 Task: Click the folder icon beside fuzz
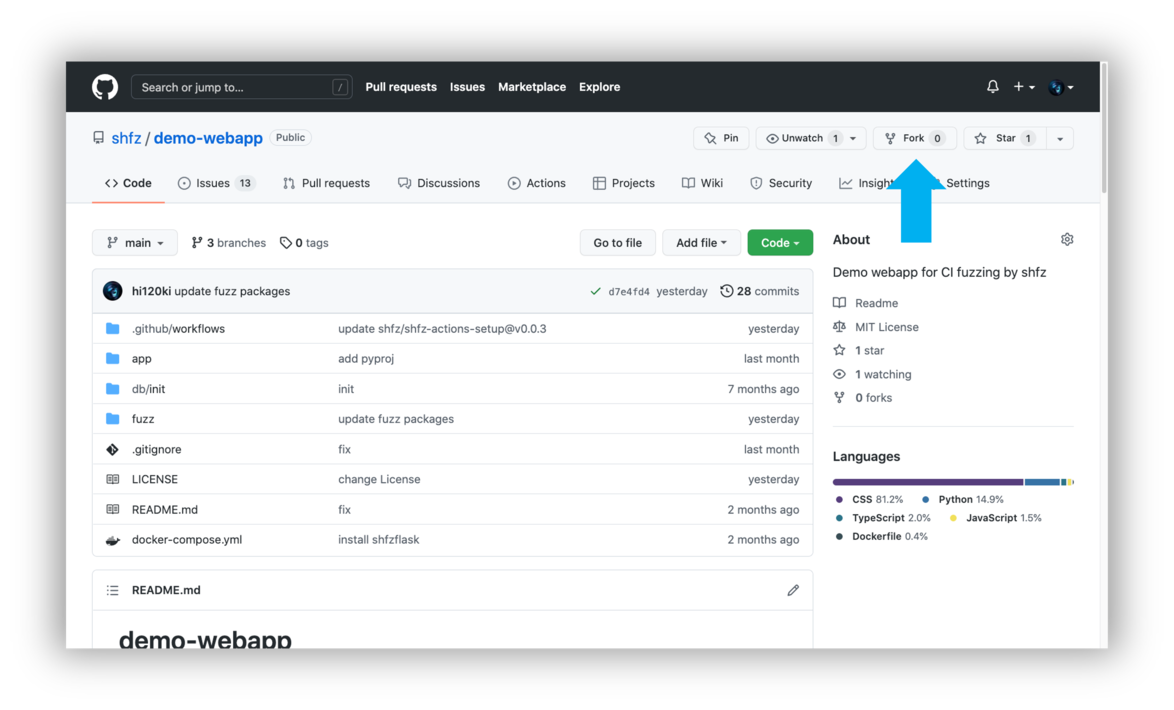(112, 419)
